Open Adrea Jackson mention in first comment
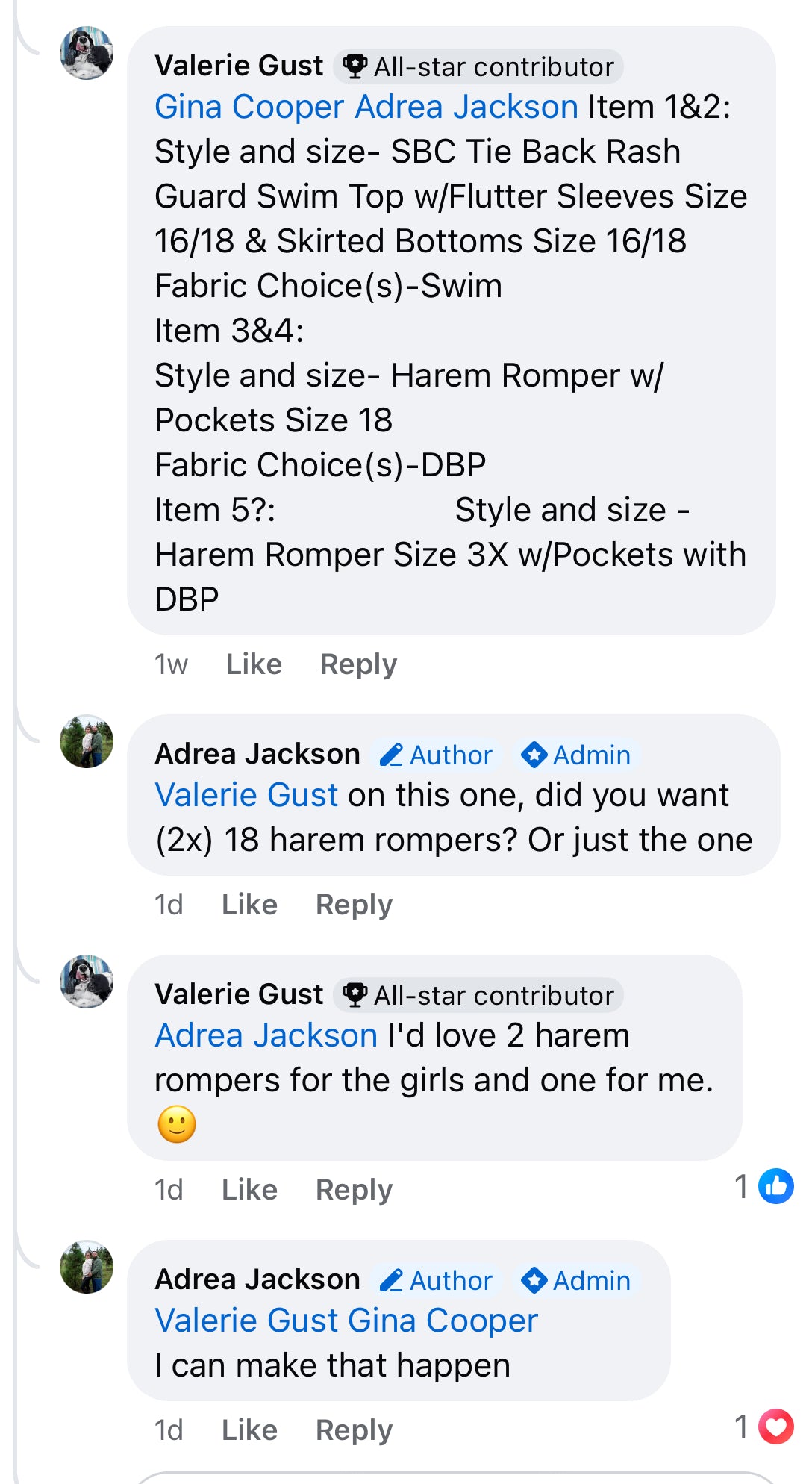Viewport: 812px width, 1484px height. [466, 107]
